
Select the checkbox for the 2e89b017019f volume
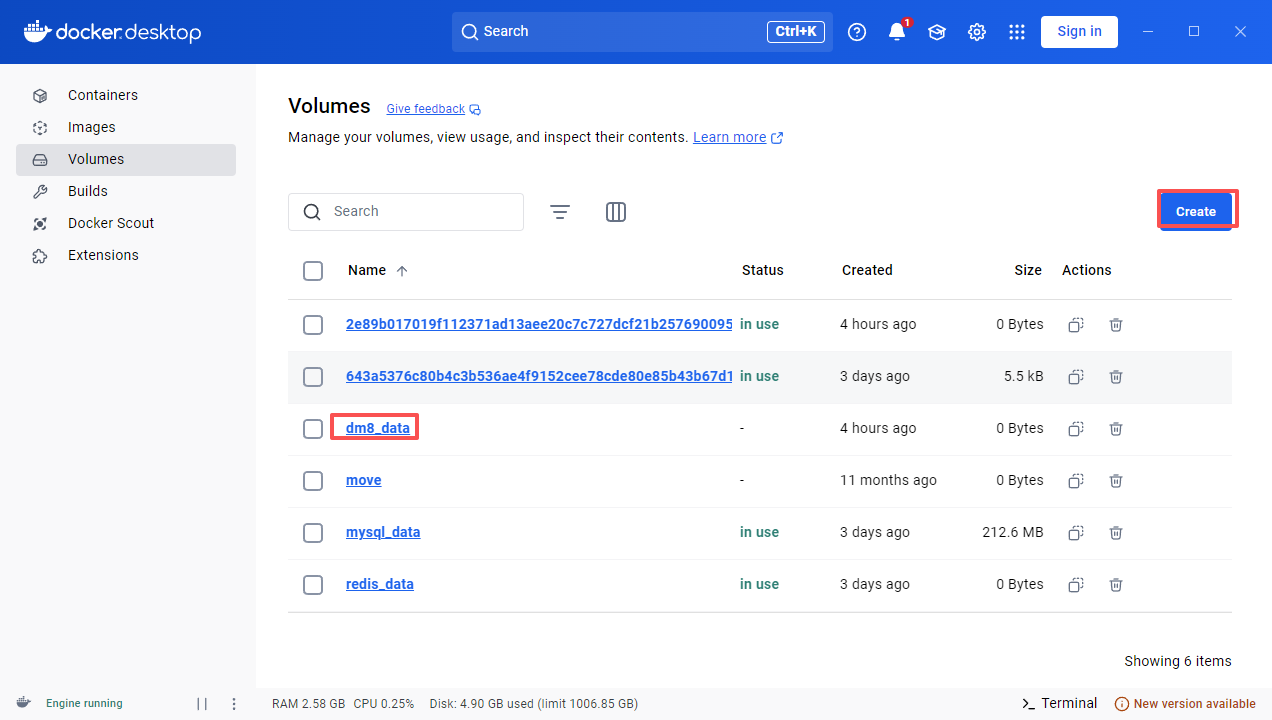pos(313,325)
